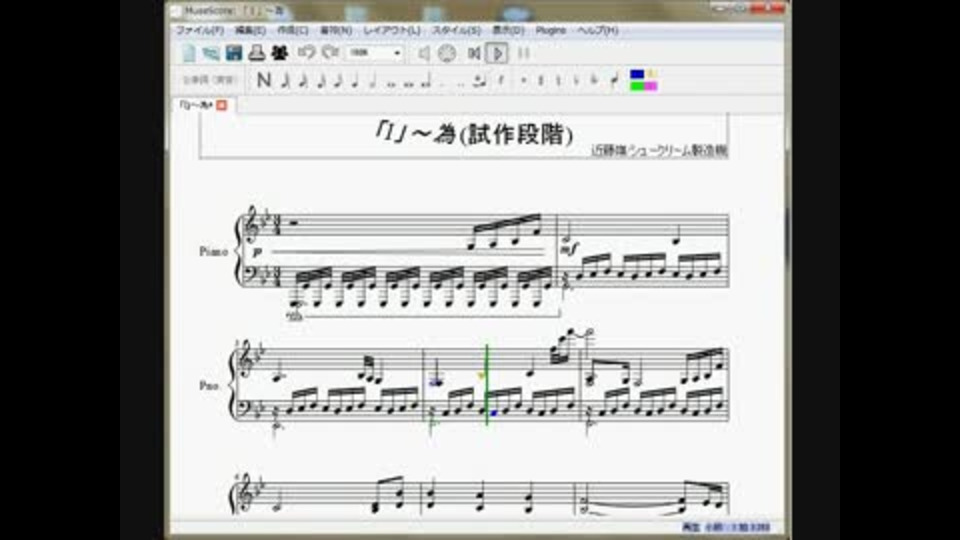Flip stem direction with the flip icon
The height and width of the screenshot is (540, 960).
(x=614, y=80)
